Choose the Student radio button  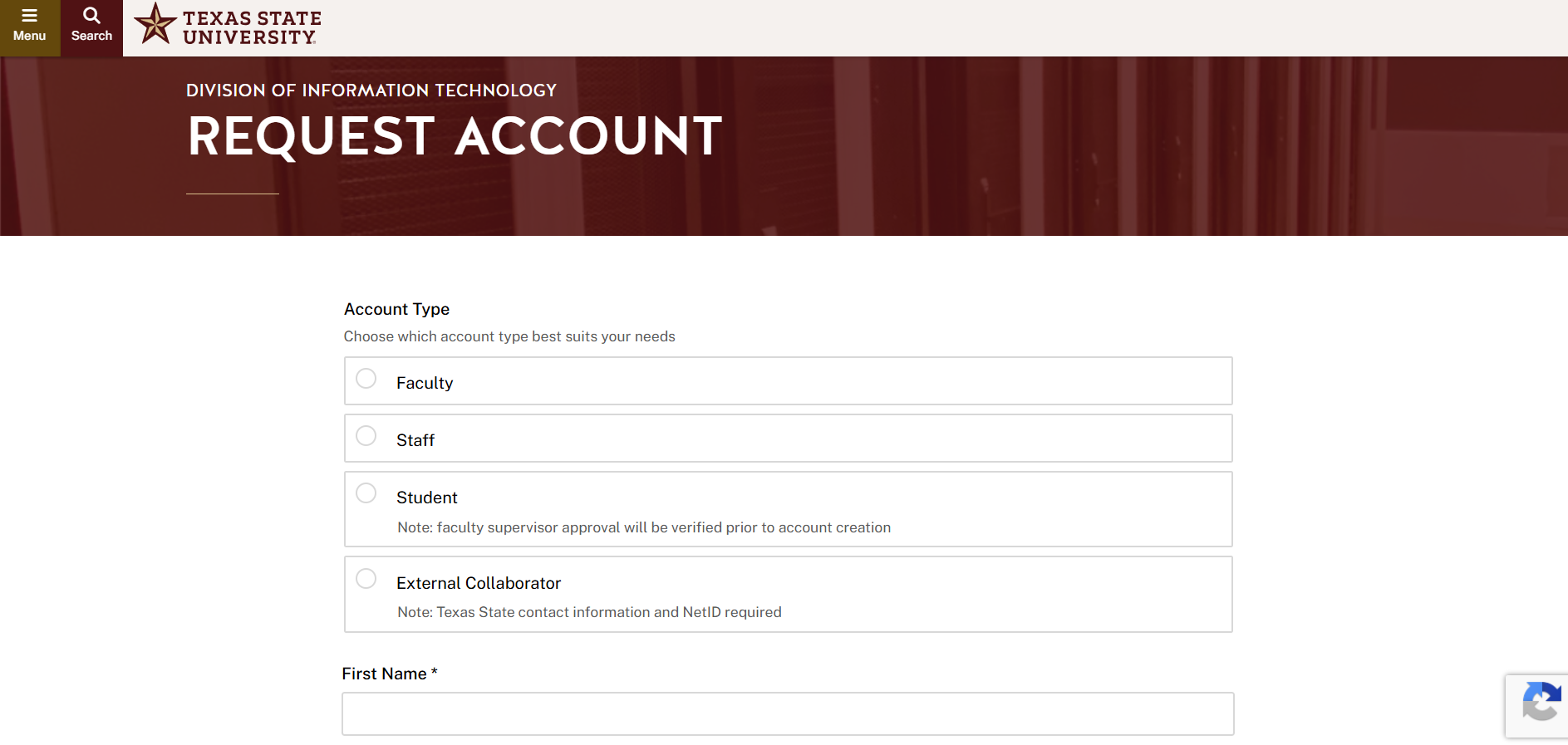click(x=366, y=493)
